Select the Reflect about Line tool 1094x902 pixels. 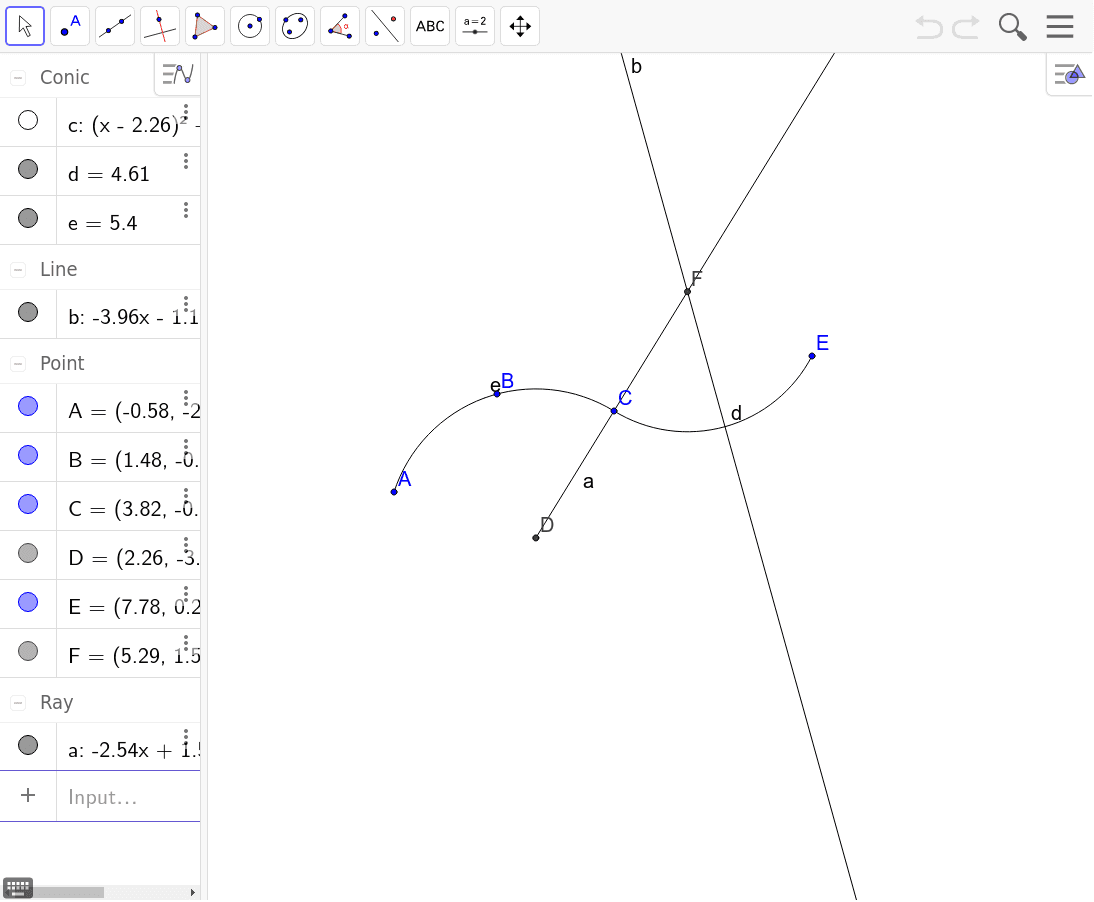[384, 27]
